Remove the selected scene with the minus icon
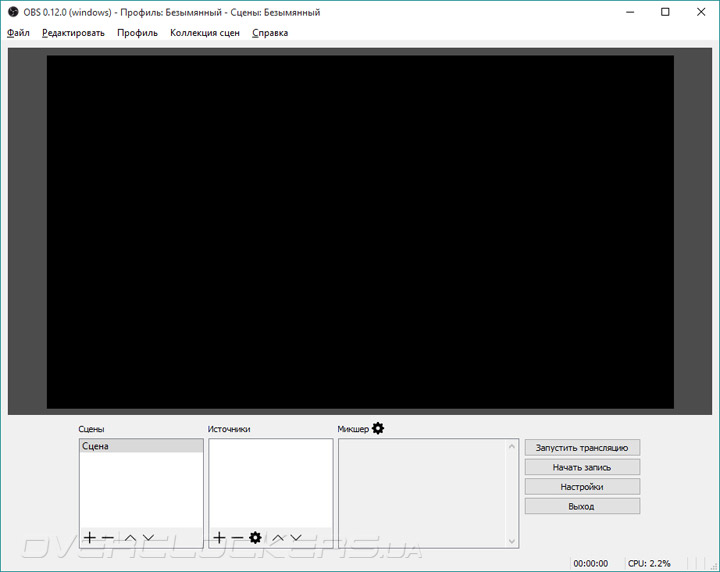Screen dimensions: 720x572 click(x=108, y=537)
